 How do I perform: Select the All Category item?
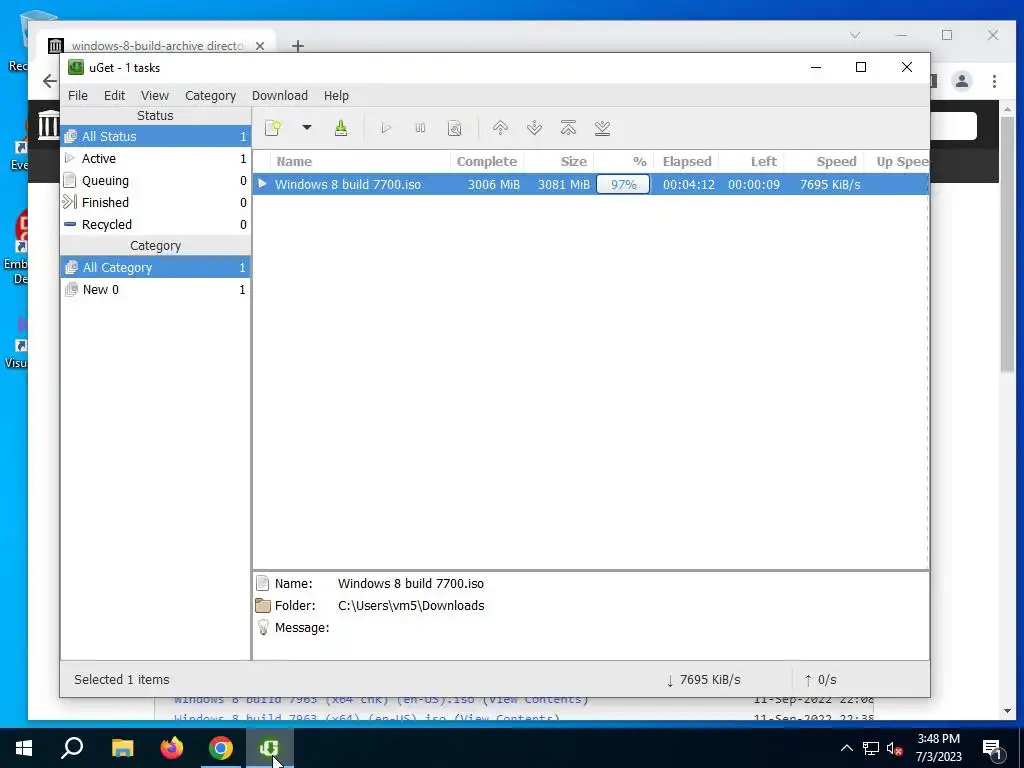pyautogui.click(x=155, y=268)
